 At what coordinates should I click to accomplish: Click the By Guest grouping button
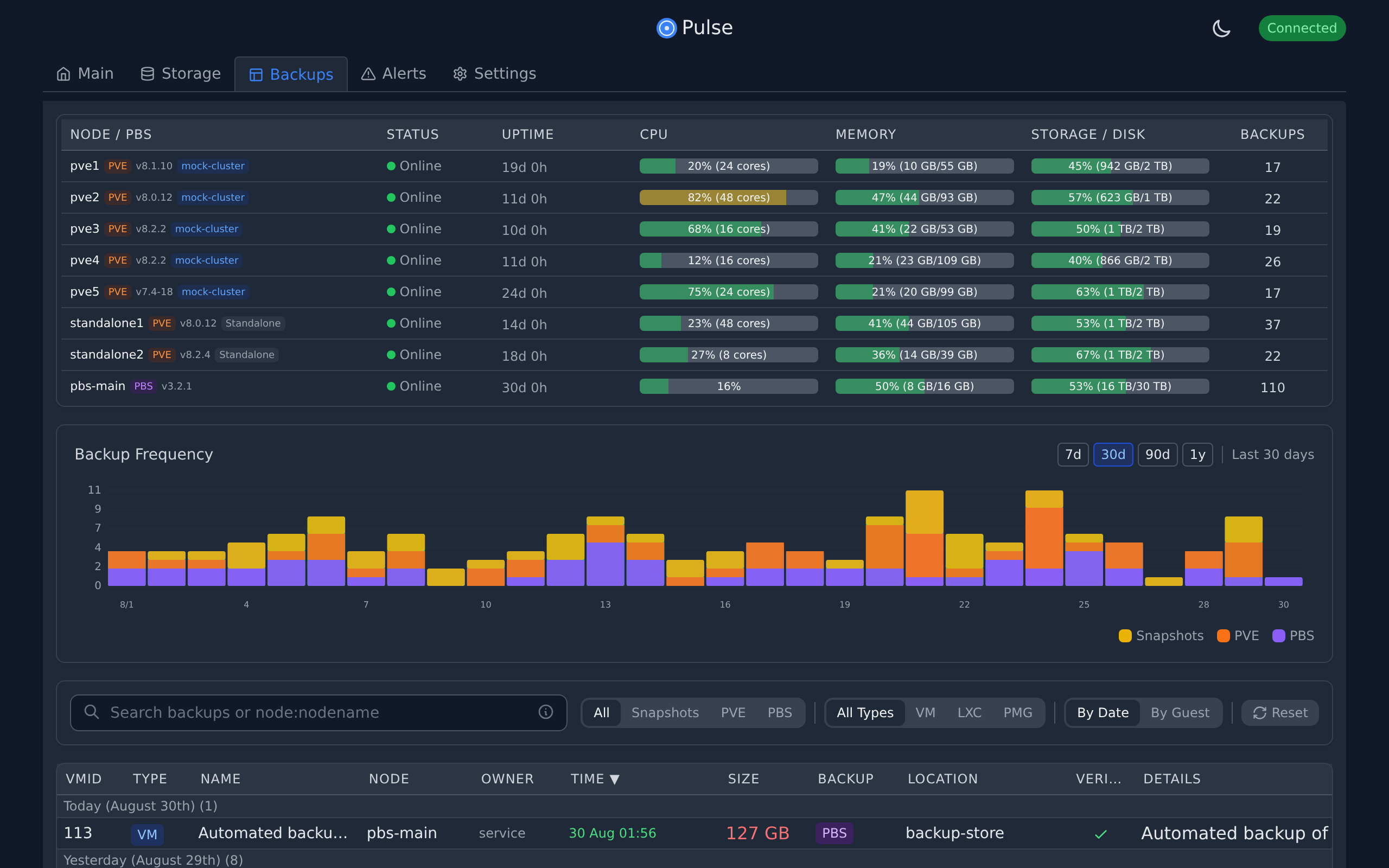[x=1180, y=712]
